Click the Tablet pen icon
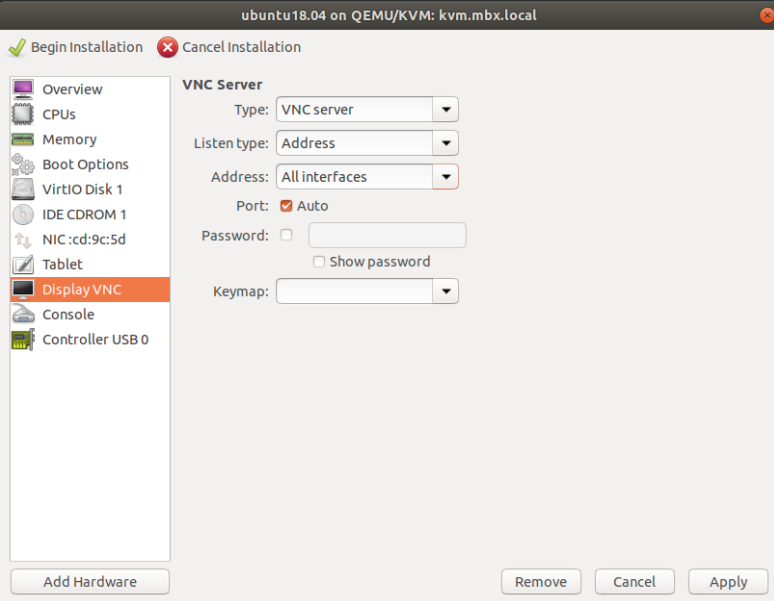774x601 pixels. (23, 264)
